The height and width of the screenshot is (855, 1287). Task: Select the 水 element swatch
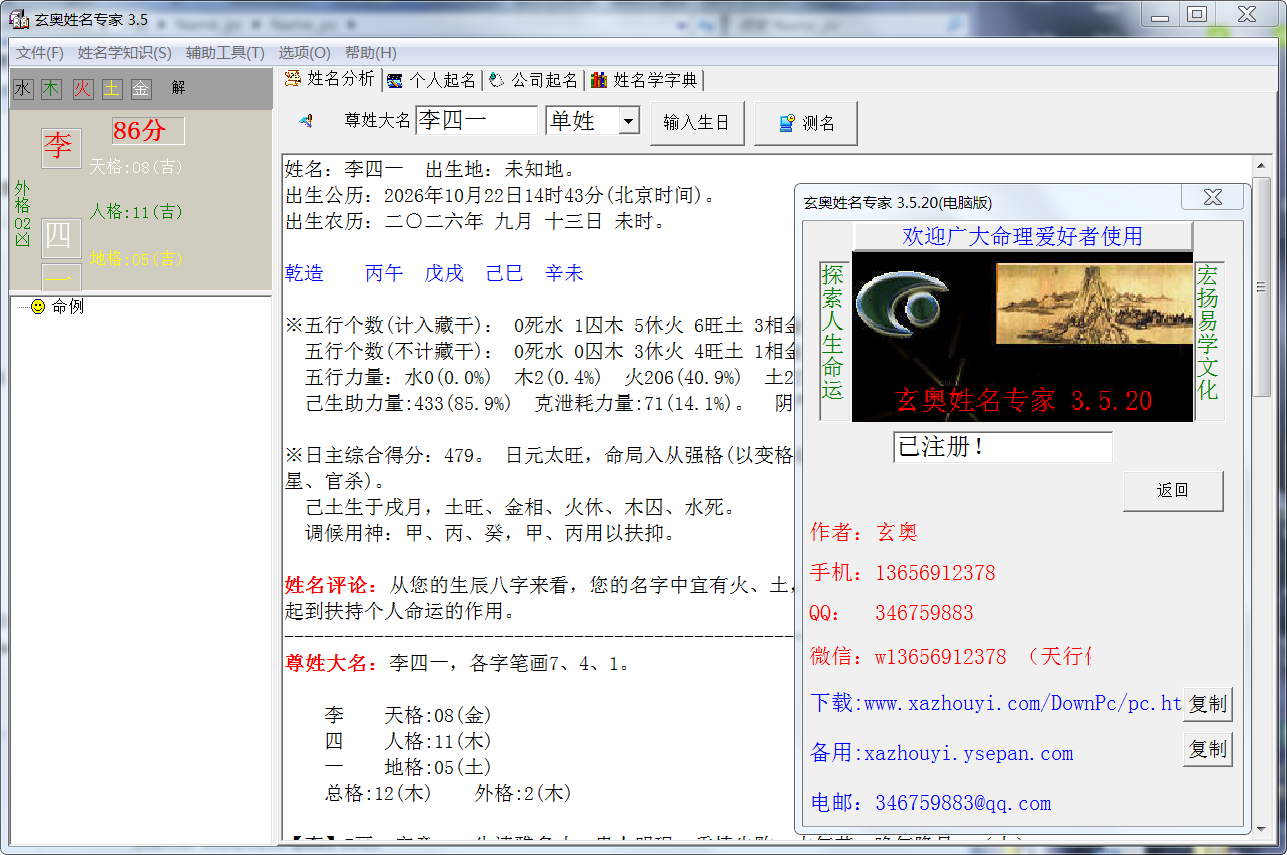(x=22, y=88)
